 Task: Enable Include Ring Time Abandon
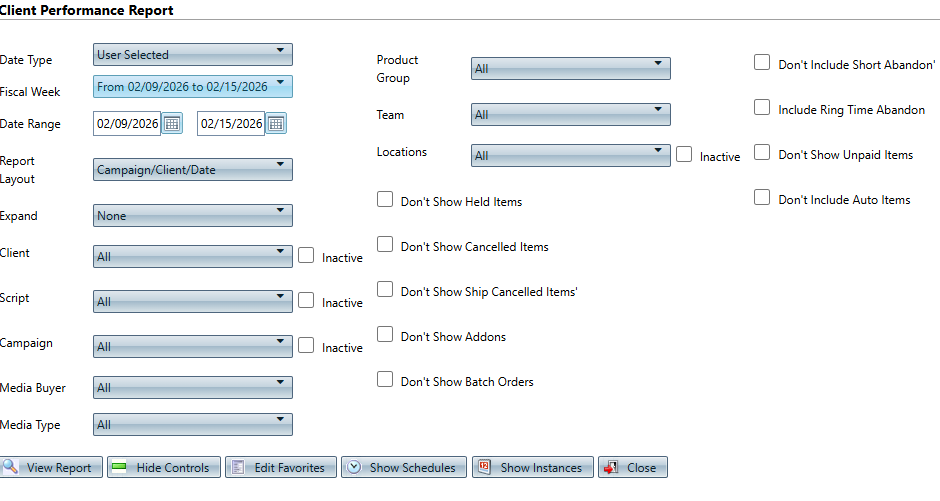[x=762, y=108]
